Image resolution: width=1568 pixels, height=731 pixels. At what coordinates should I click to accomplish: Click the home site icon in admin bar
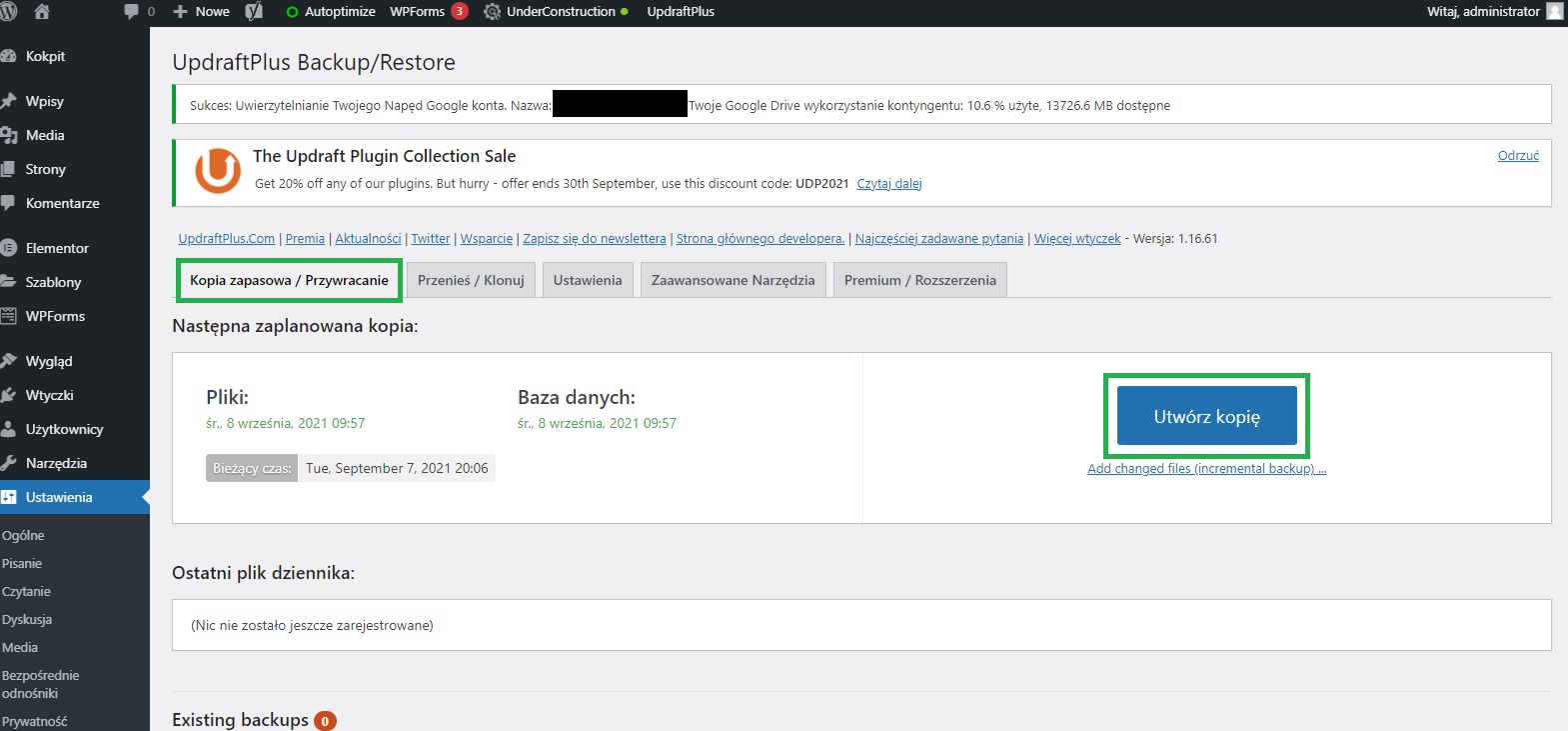pyautogui.click(x=42, y=12)
